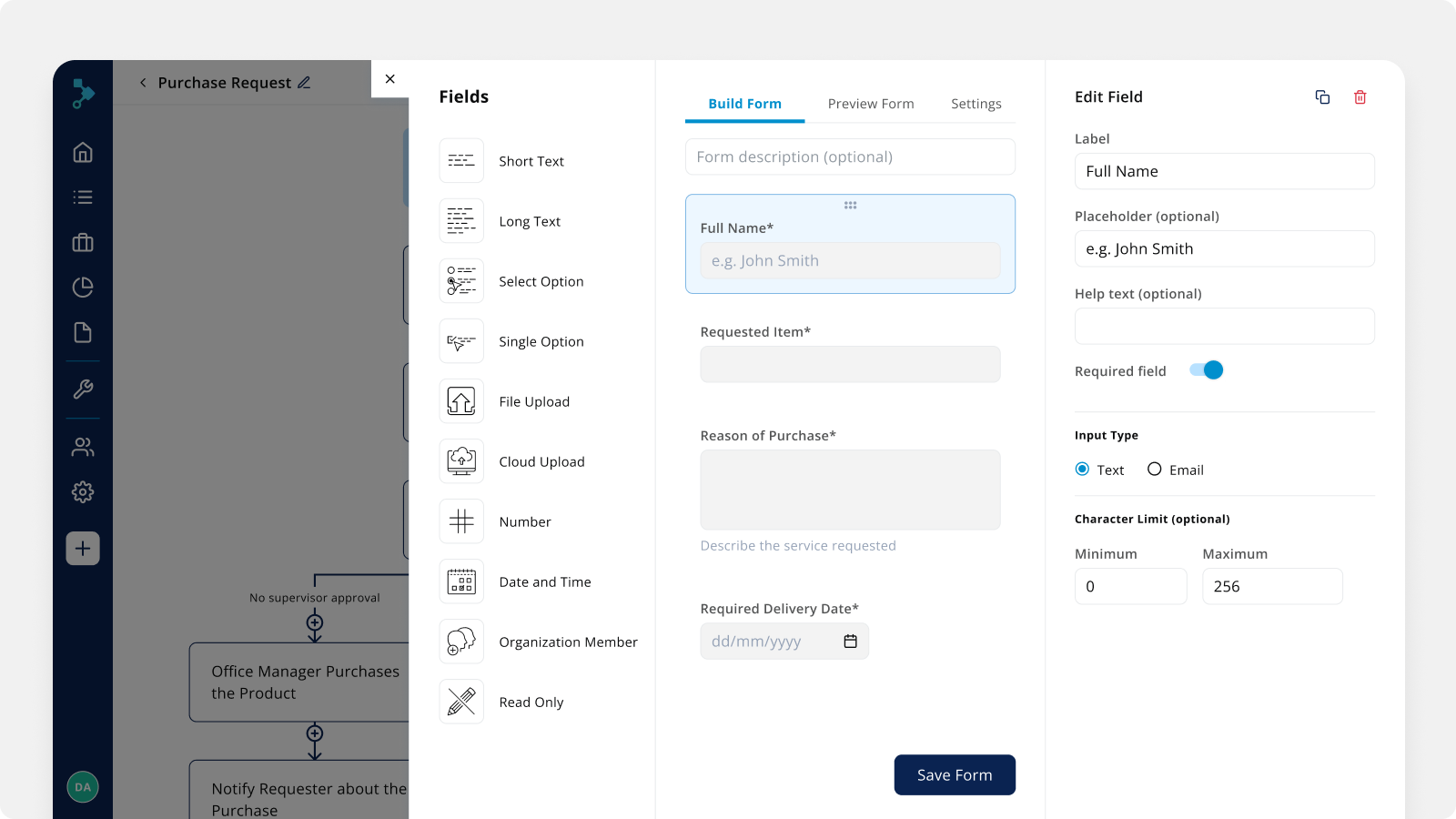Add a Cloud Upload field
The height and width of the screenshot is (819, 1456).
(461, 461)
